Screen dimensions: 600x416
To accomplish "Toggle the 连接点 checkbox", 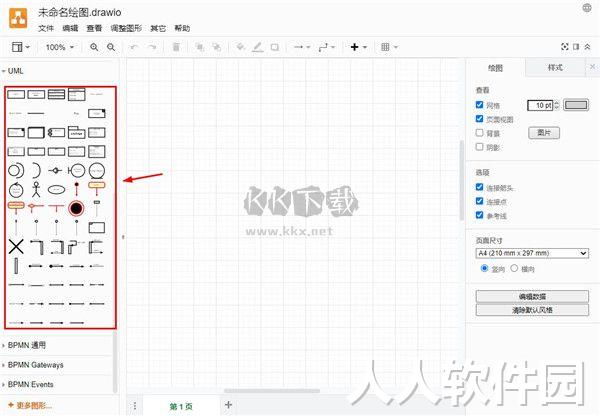I will point(479,201).
